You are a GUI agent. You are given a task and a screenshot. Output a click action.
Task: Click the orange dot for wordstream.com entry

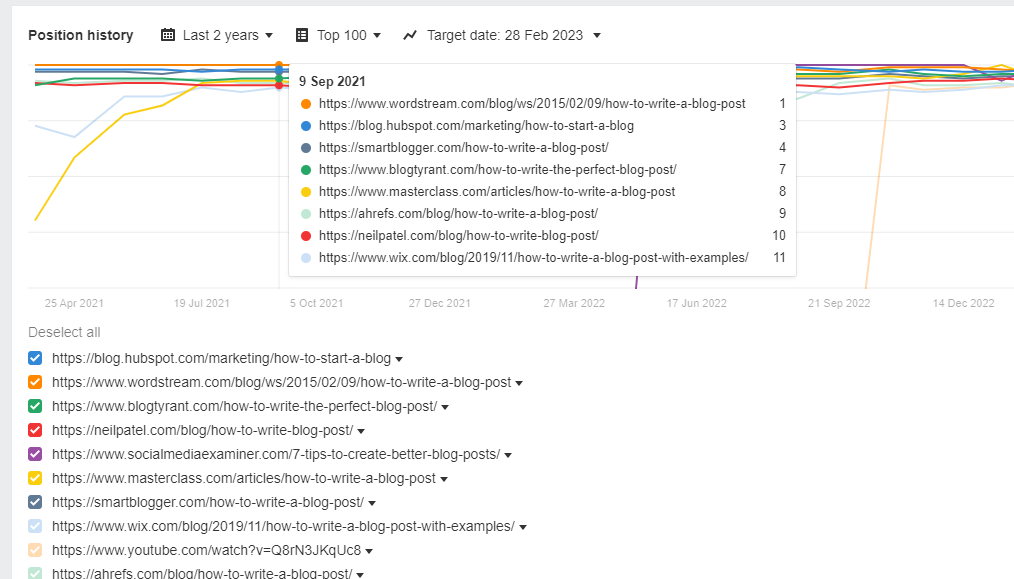(x=305, y=103)
